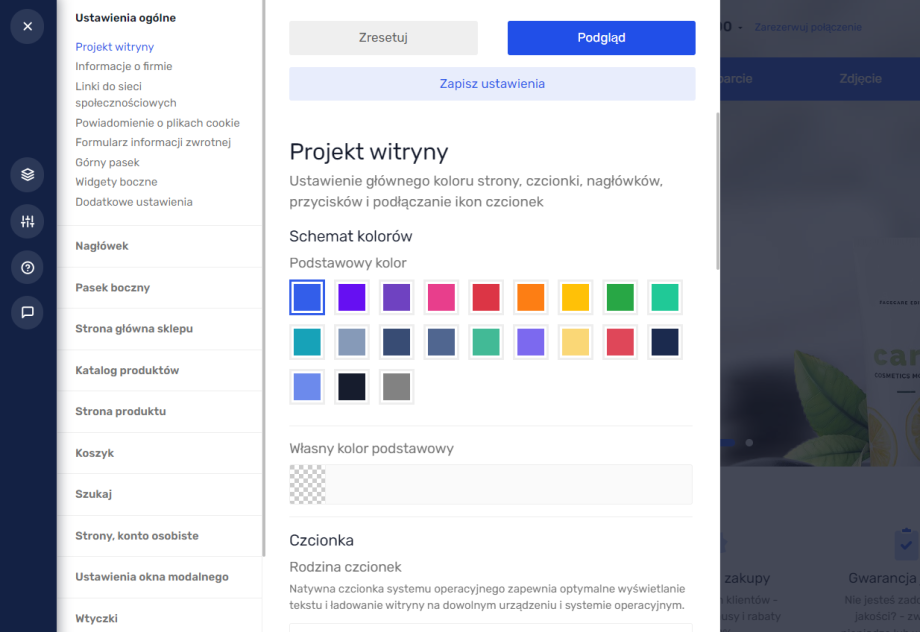This screenshot has height=632, width=920.
Task: Open the layers stack icon in sidebar
Action: click(x=27, y=175)
